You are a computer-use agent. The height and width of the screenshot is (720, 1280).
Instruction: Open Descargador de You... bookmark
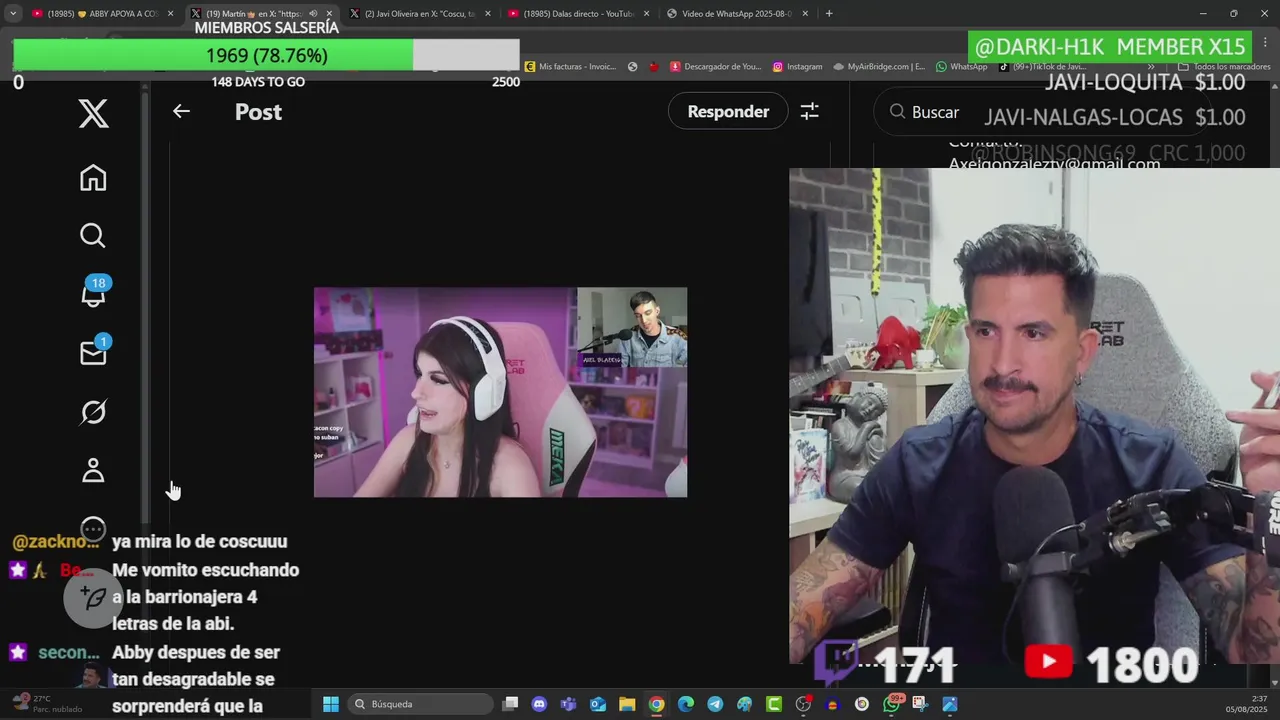[x=716, y=67]
